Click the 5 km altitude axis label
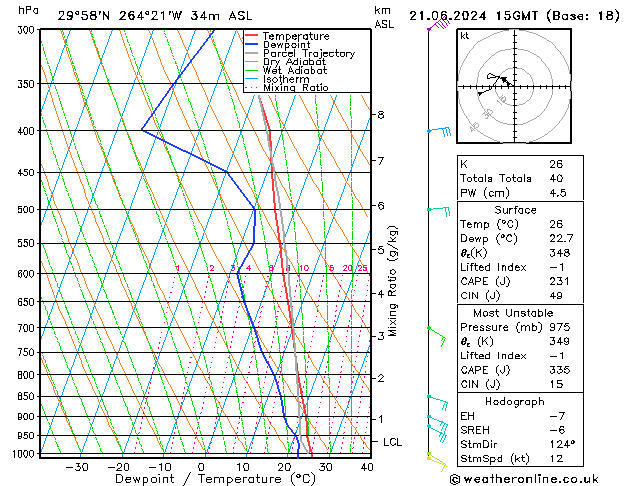 (x=380, y=250)
